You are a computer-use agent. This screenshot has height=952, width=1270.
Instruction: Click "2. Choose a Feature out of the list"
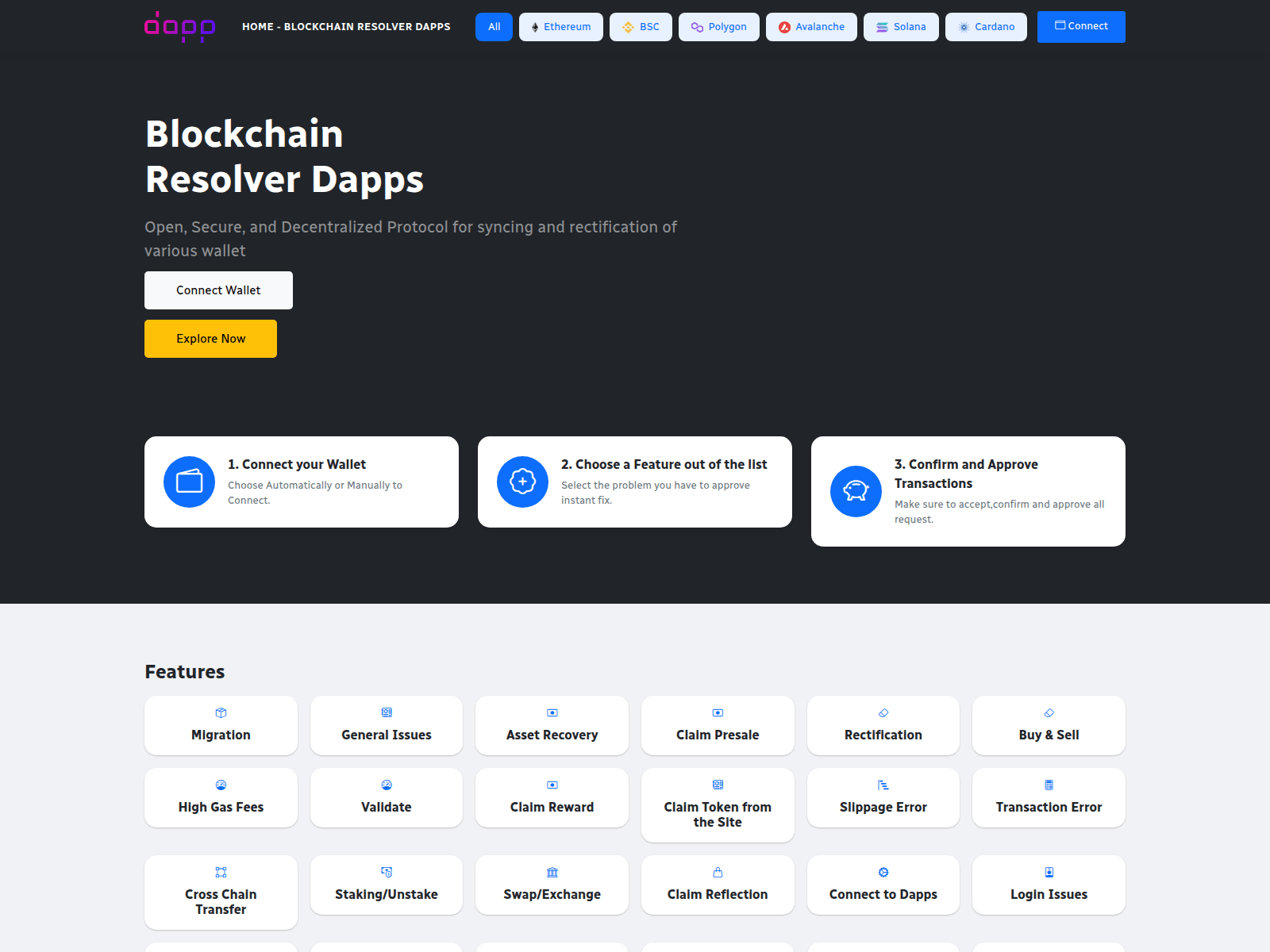click(x=664, y=464)
